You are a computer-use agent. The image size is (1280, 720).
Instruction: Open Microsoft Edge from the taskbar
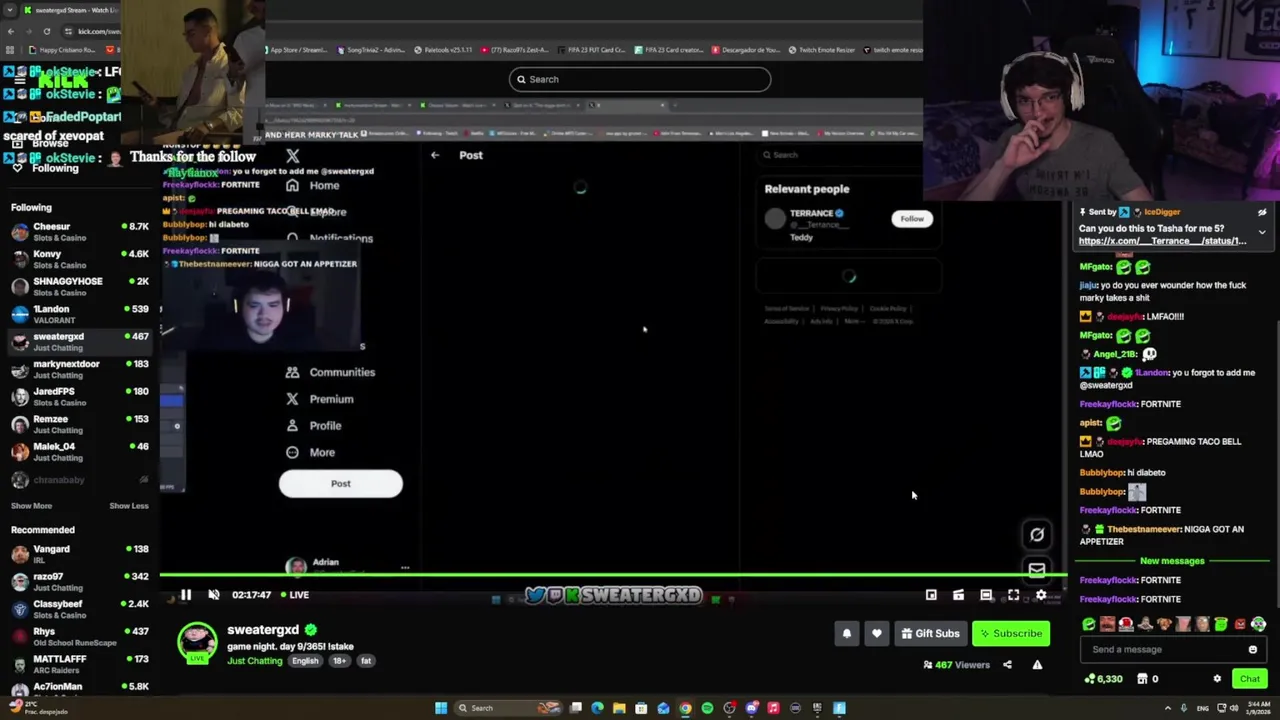coord(597,708)
